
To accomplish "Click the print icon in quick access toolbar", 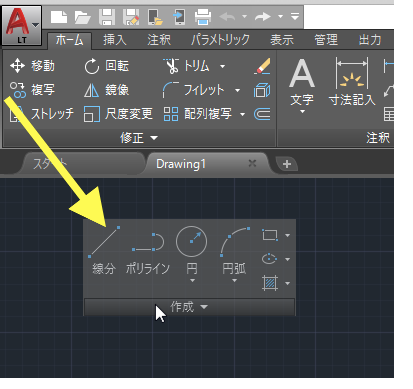I will coord(203,16).
